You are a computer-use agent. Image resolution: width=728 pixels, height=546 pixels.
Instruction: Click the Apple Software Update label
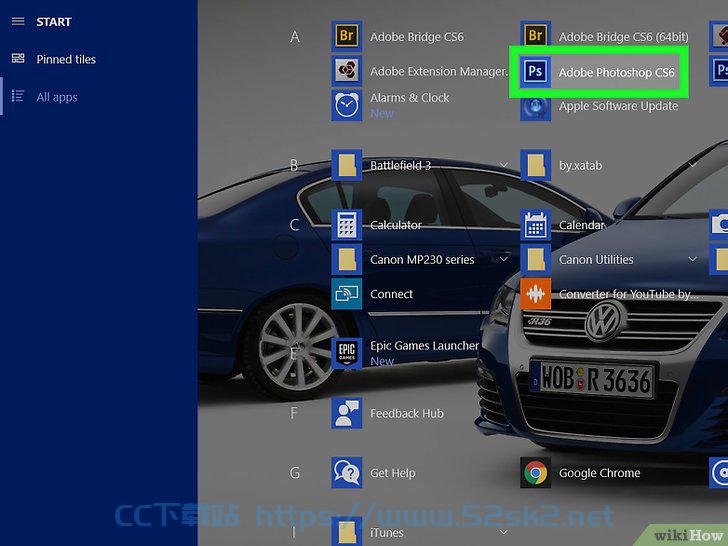[x=618, y=106]
